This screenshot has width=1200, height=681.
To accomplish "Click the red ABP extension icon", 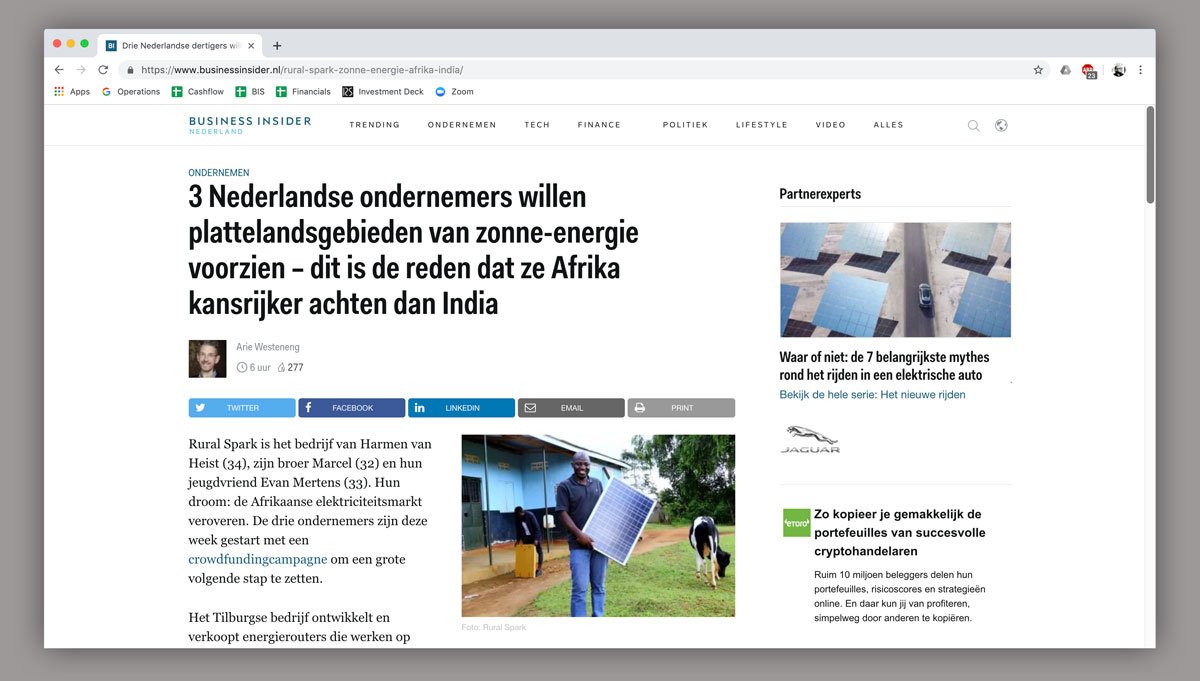I will click(x=1089, y=71).
